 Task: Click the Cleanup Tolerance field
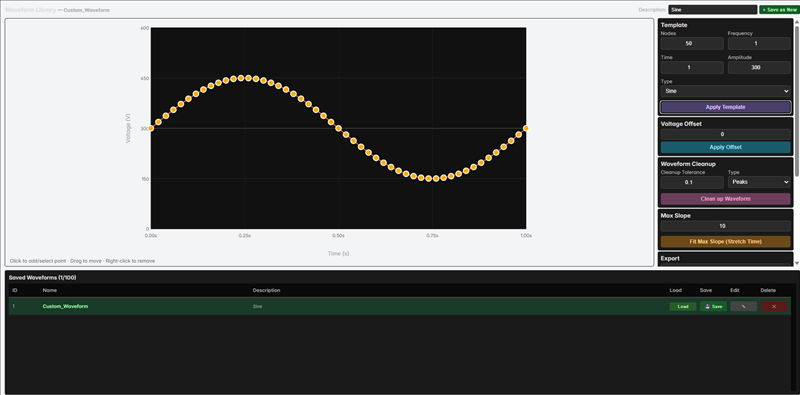pos(692,182)
